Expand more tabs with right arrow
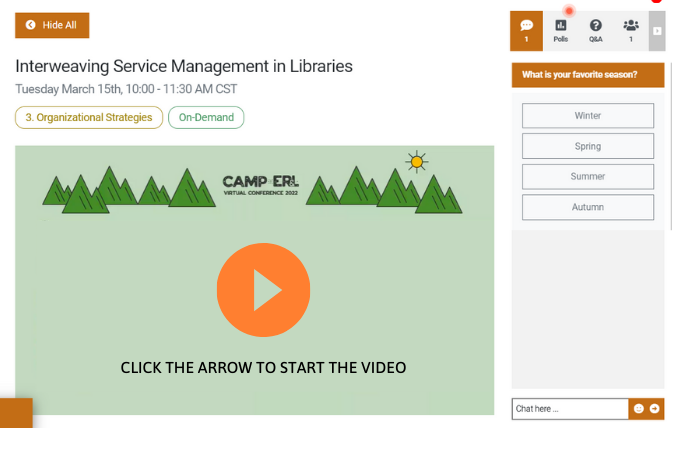This screenshot has height=449, width=678. 657,31
